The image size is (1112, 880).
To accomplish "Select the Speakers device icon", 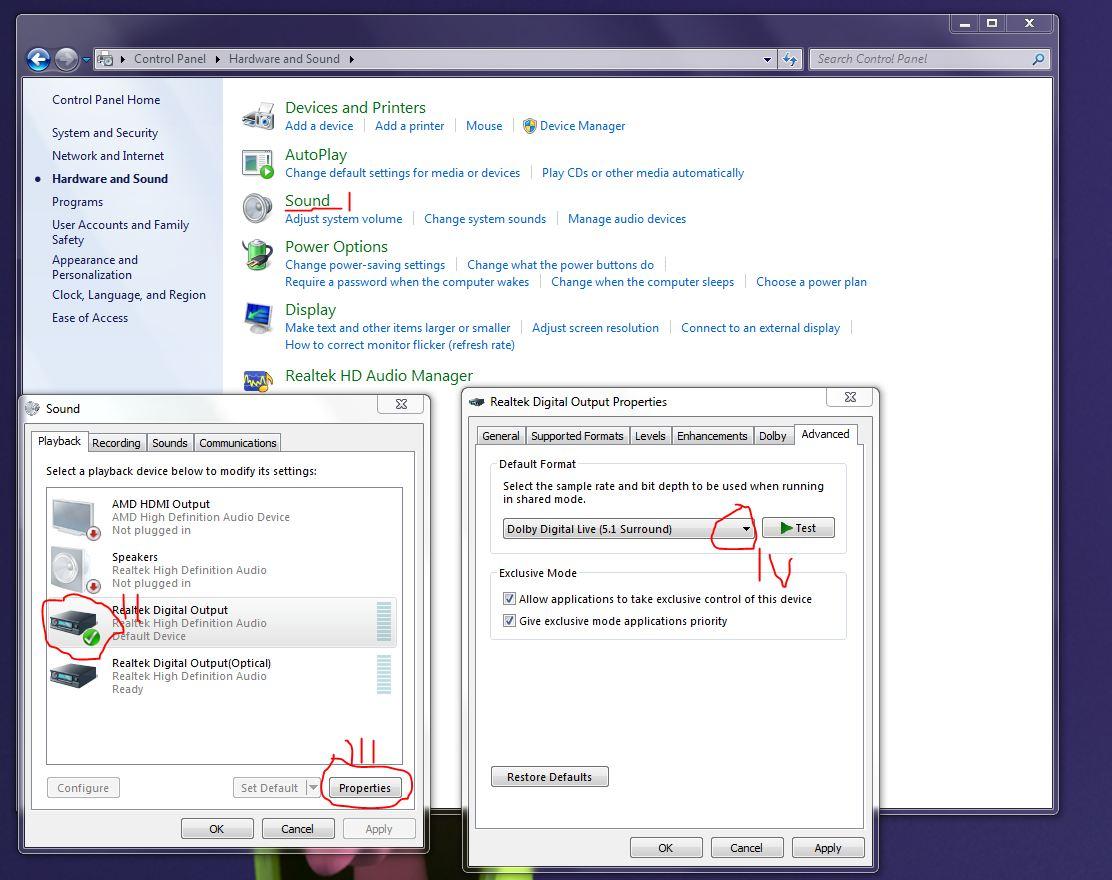I will tap(74, 571).
